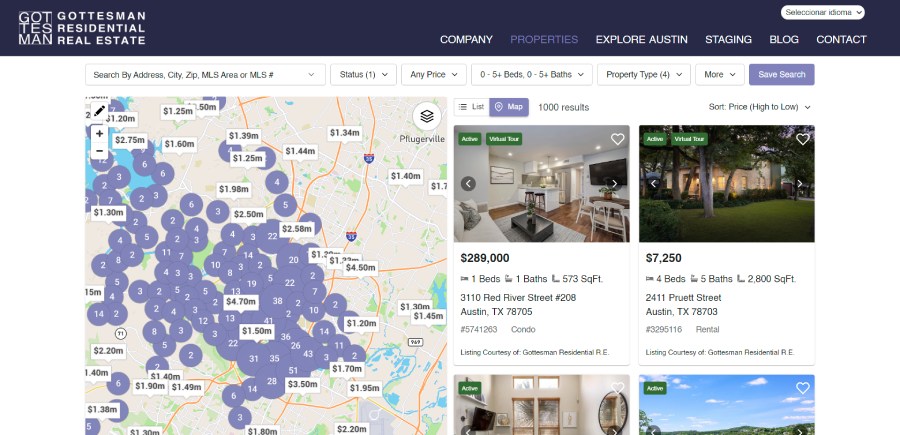Change sort order from Price High to Low
Image resolution: width=900 pixels, height=435 pixels.
coord(759,107)
